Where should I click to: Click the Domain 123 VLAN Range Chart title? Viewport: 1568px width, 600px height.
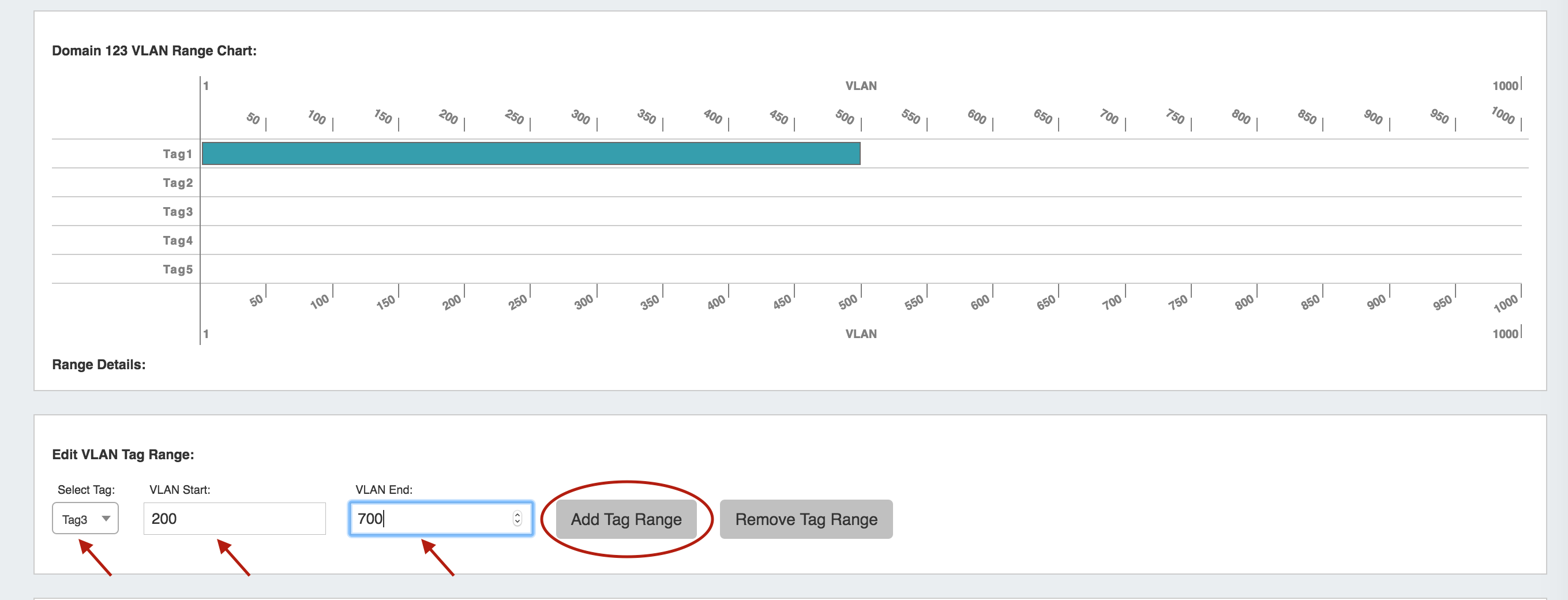pyautogui.click(x=154, y=51)
